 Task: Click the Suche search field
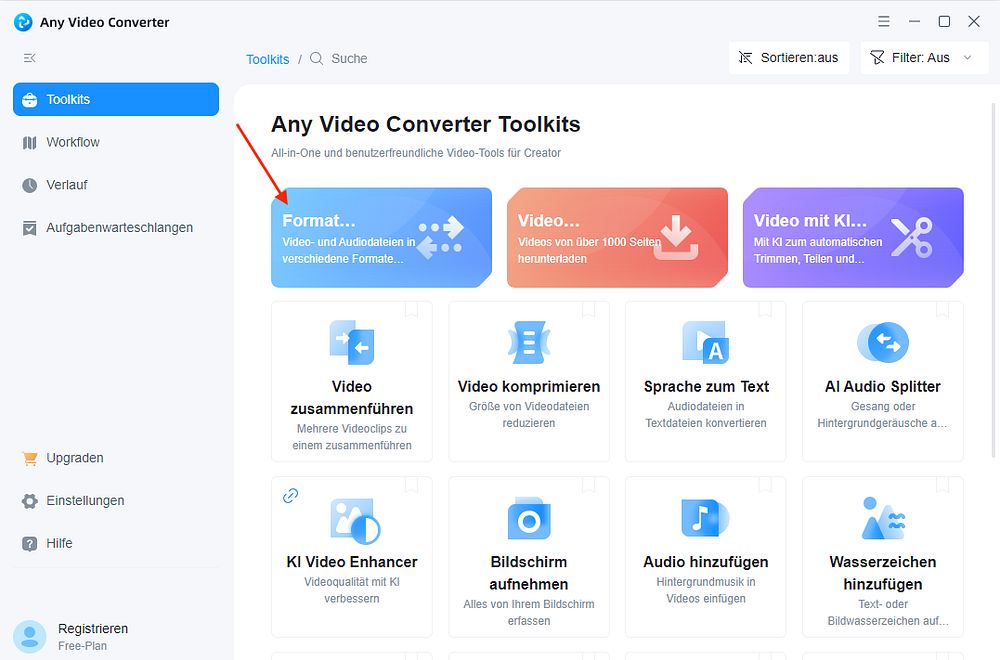click(x=349, y=59)
